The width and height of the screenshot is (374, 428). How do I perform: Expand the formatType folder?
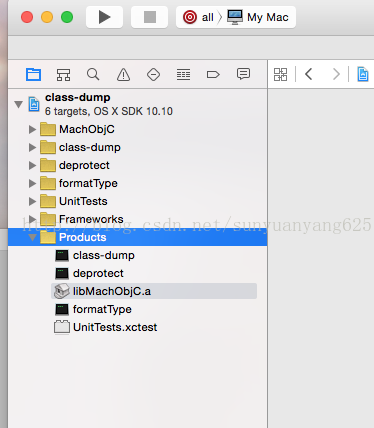(x=32, y=183)
